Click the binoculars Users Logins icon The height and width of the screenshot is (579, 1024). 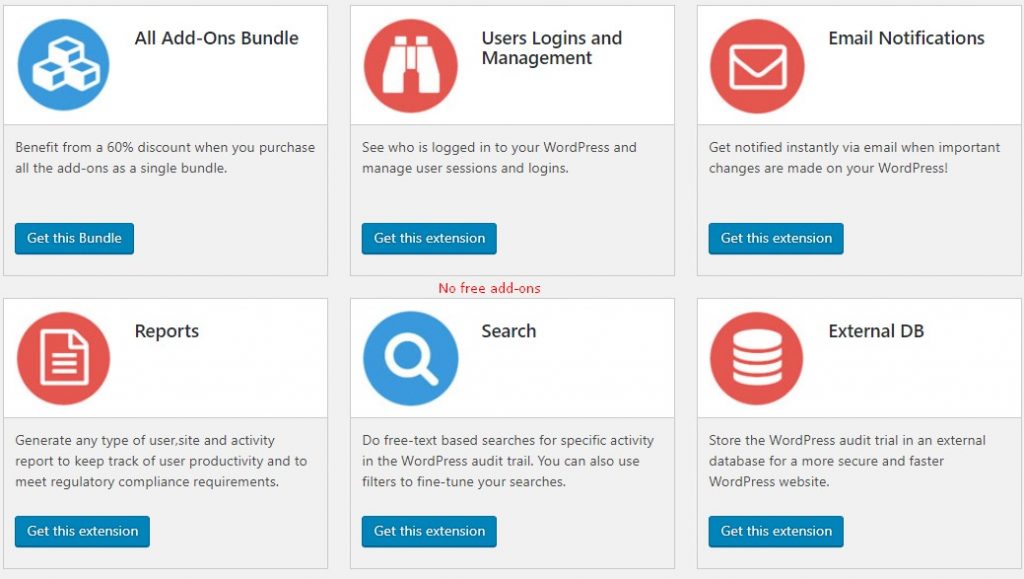point(411,65)
